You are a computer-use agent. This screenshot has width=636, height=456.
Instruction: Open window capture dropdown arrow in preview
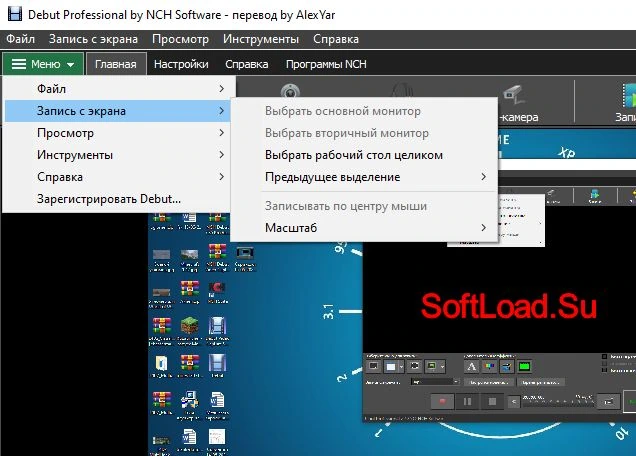coord(402,366)
